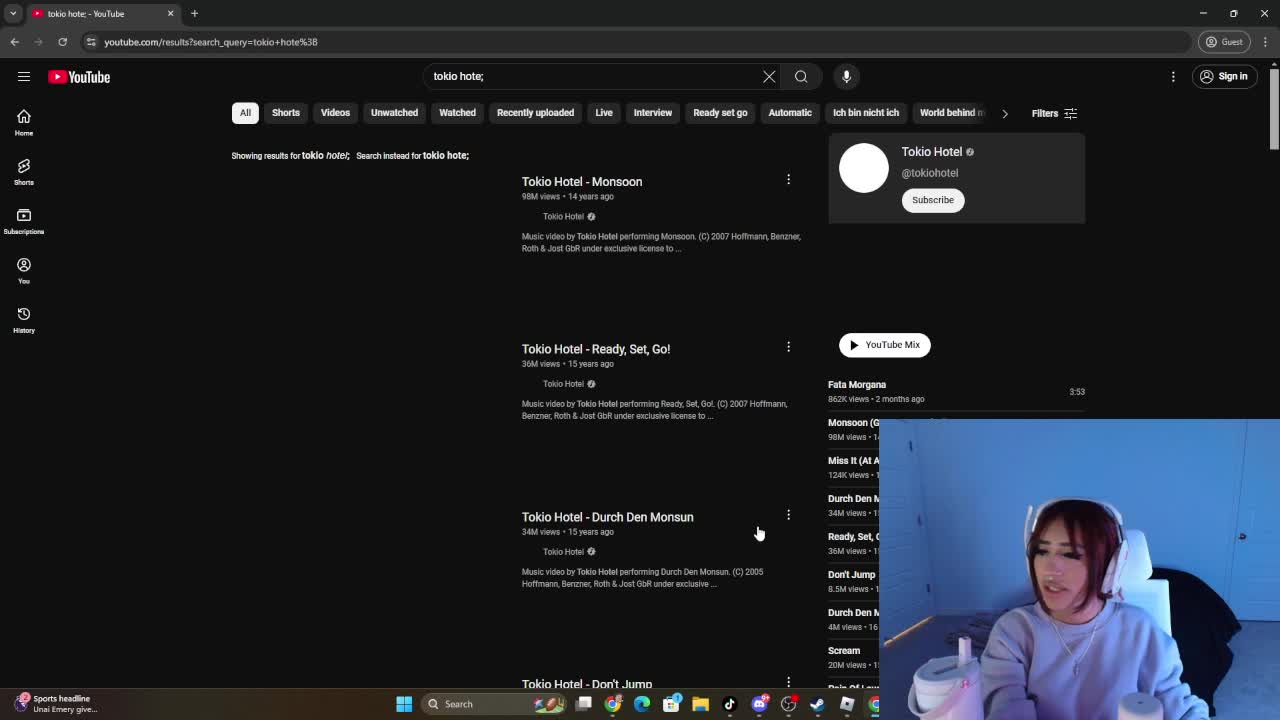
Task: Open TikTok from the taskbar
Action: tap(729, 704)
